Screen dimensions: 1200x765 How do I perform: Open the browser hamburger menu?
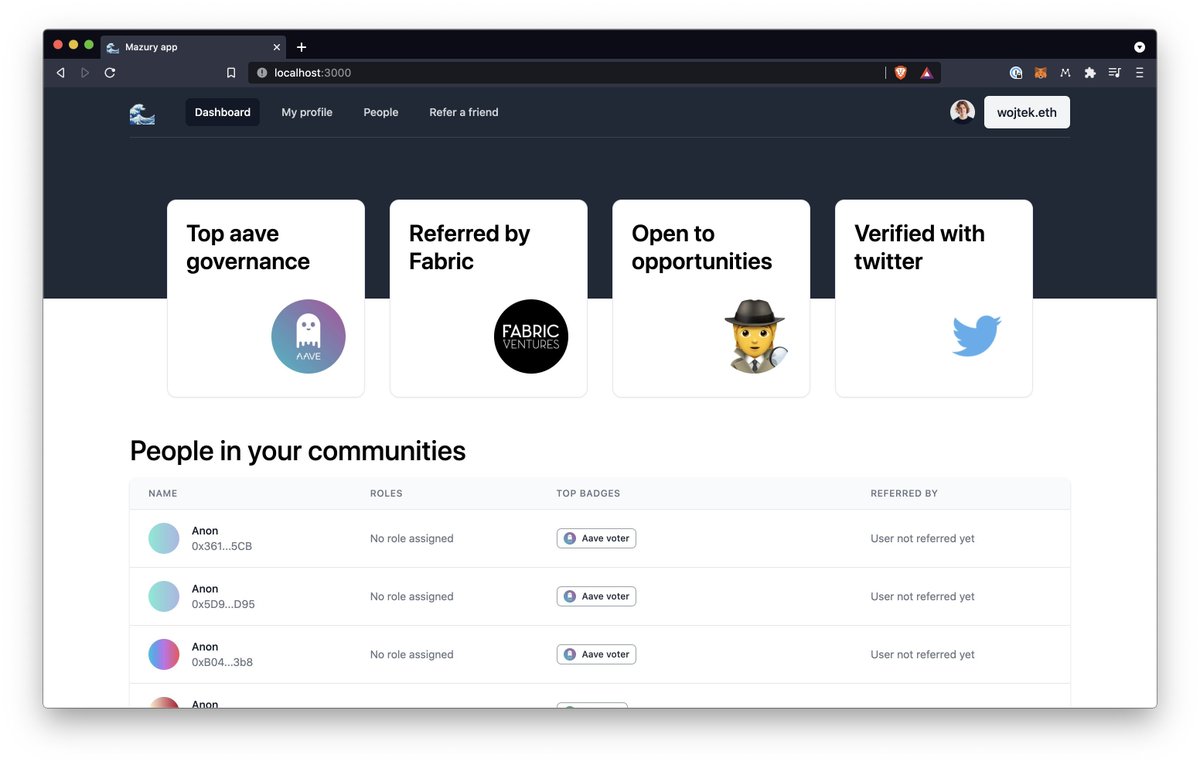(x=1139, y=73)
